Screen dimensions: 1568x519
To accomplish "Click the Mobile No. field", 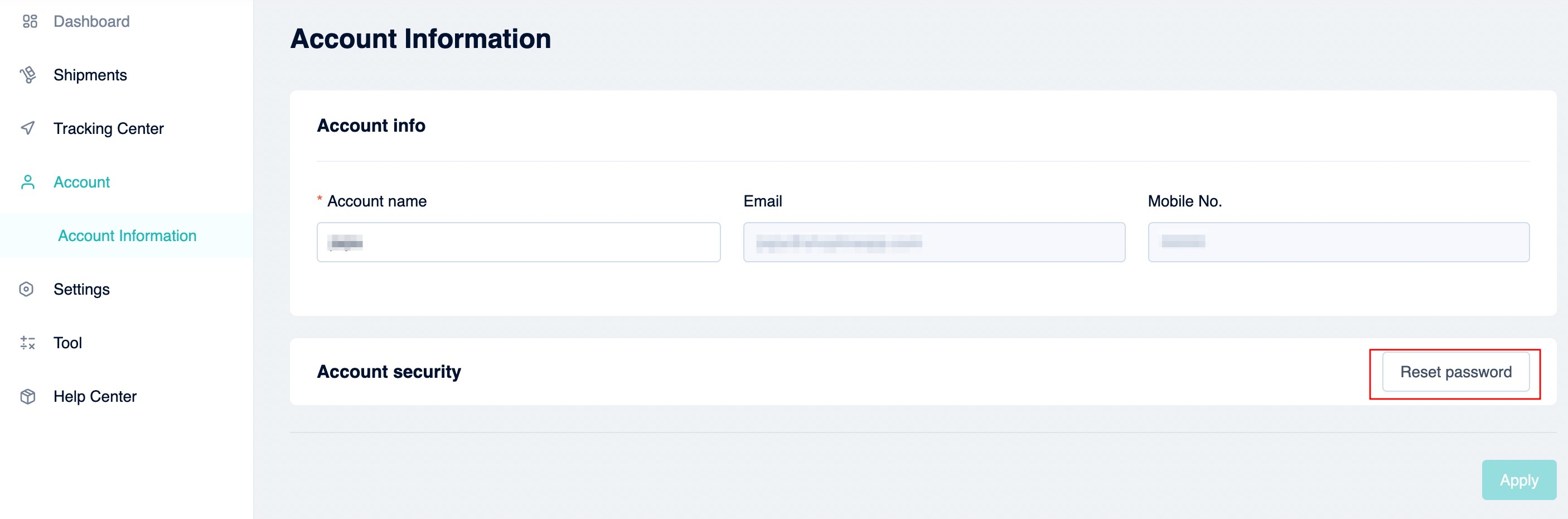I will 1338,242.
